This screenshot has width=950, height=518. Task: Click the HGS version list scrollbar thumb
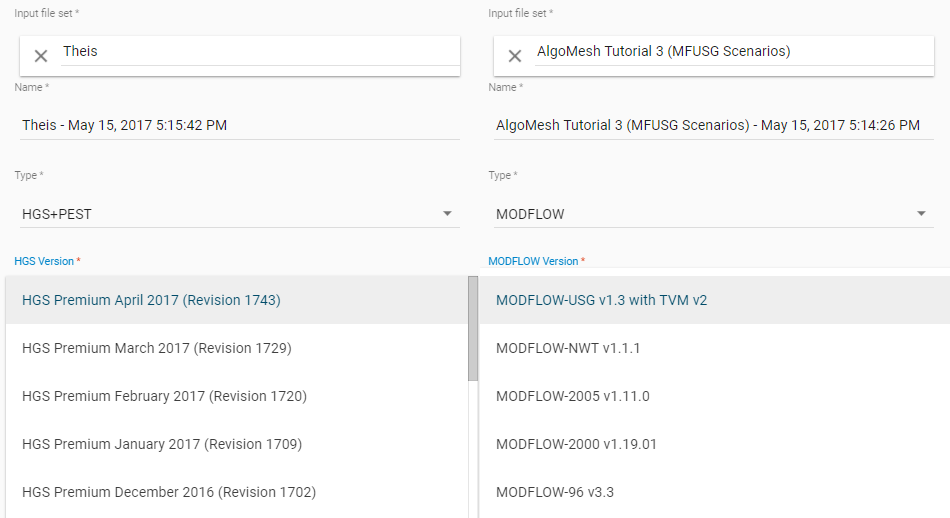473,328
